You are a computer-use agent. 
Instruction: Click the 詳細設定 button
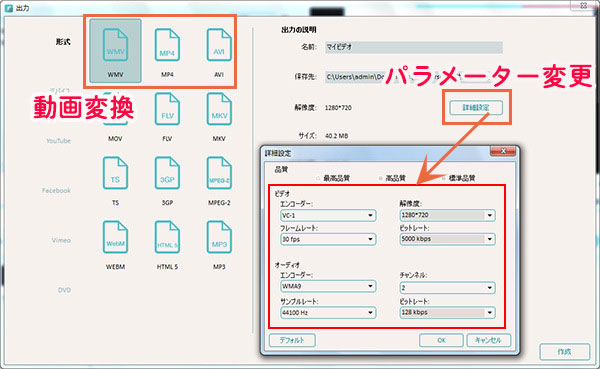[476, 108]
